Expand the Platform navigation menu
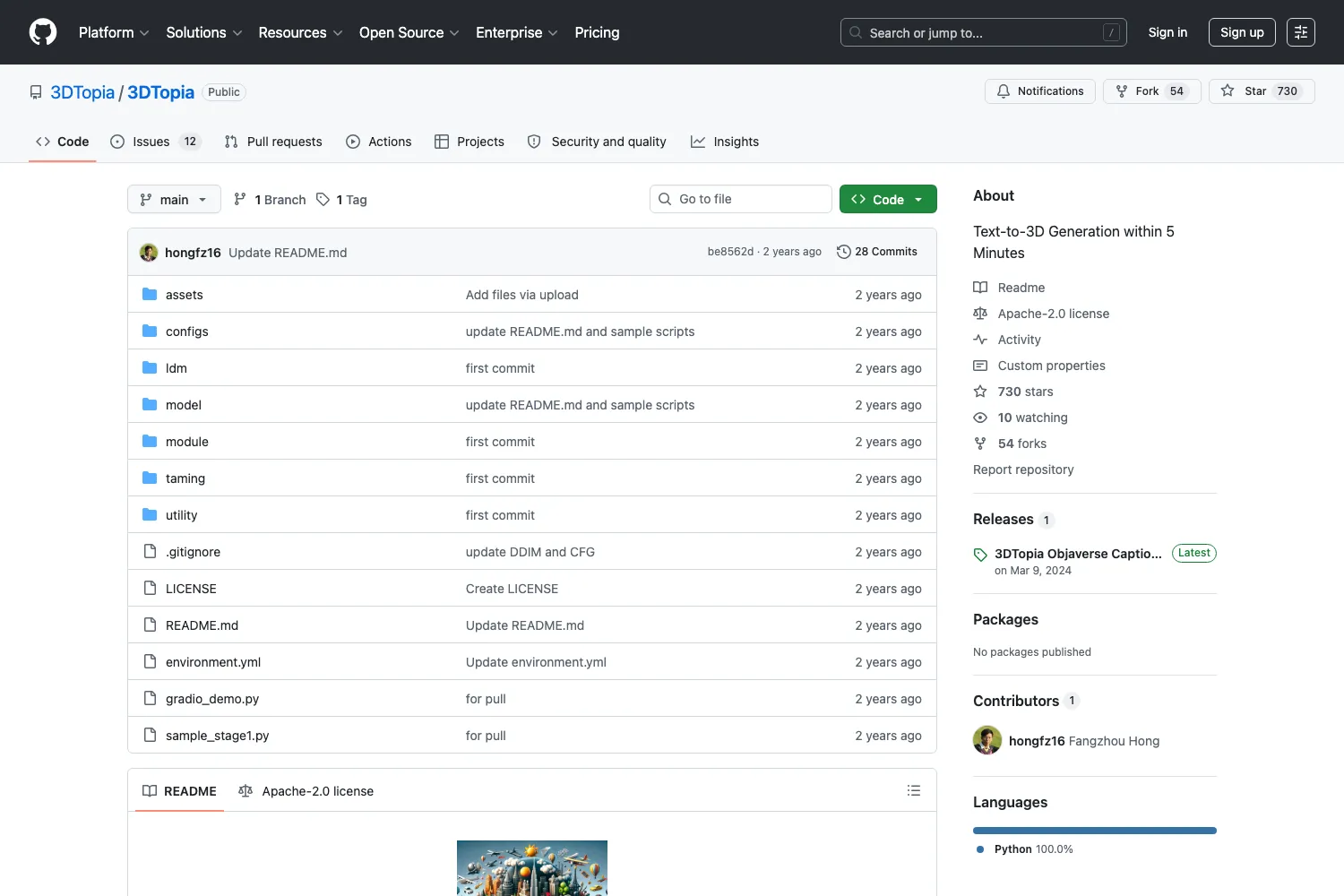Image resolution: width=1344 pixels, height=896 pixels. [x=114, y=32]
